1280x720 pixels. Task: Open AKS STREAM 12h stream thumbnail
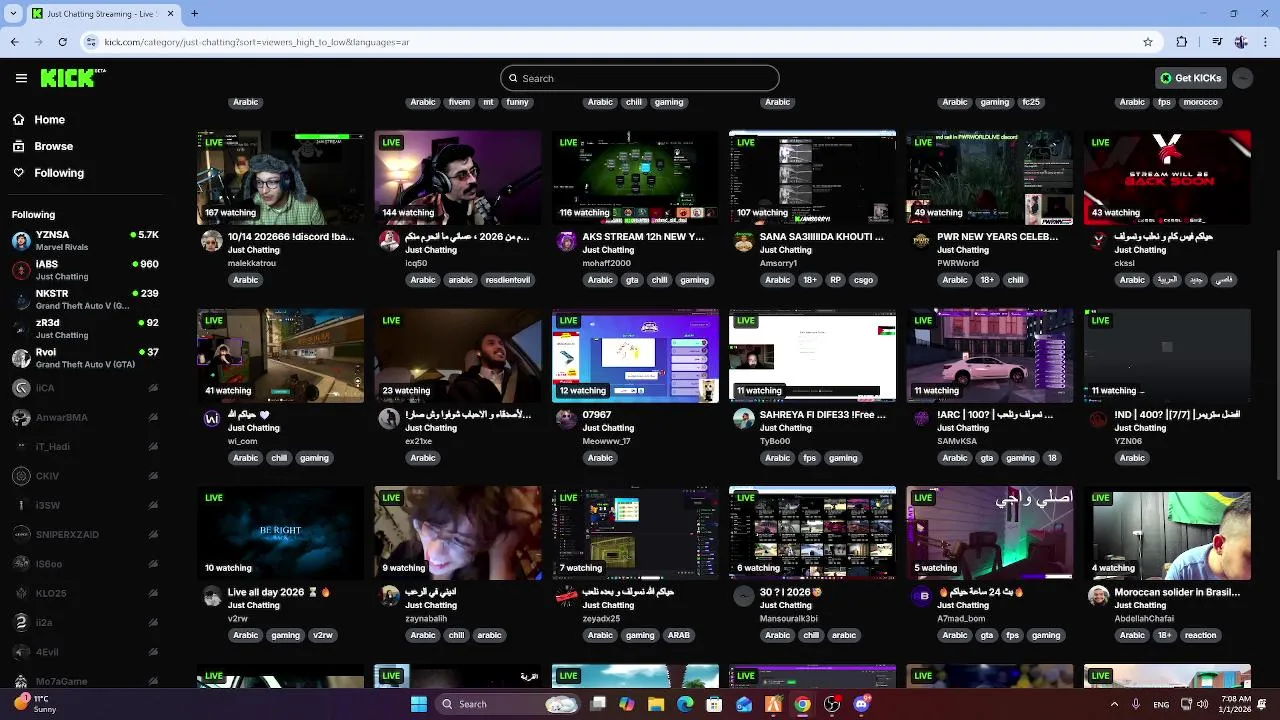tap(635, 177)
